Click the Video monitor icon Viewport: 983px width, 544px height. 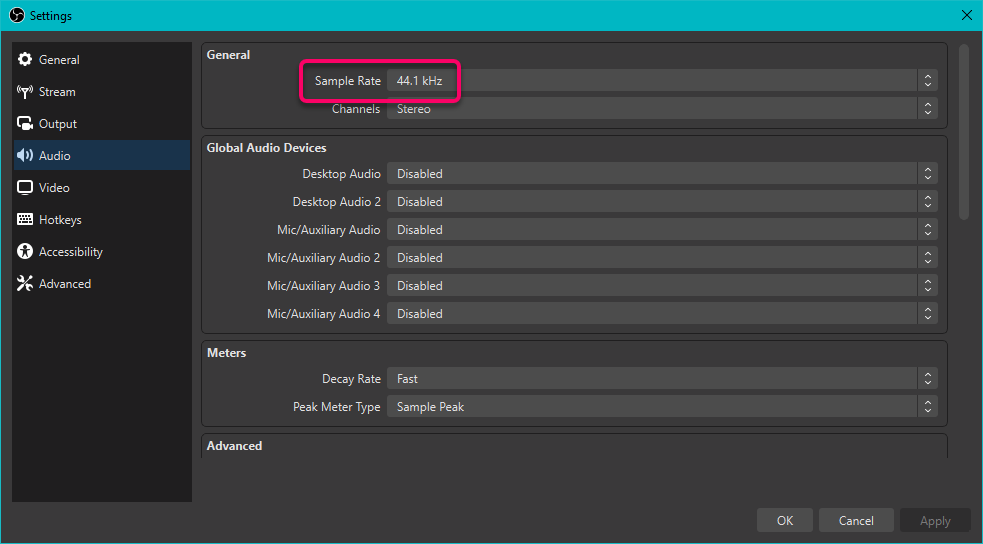click(x=25, y=188)
